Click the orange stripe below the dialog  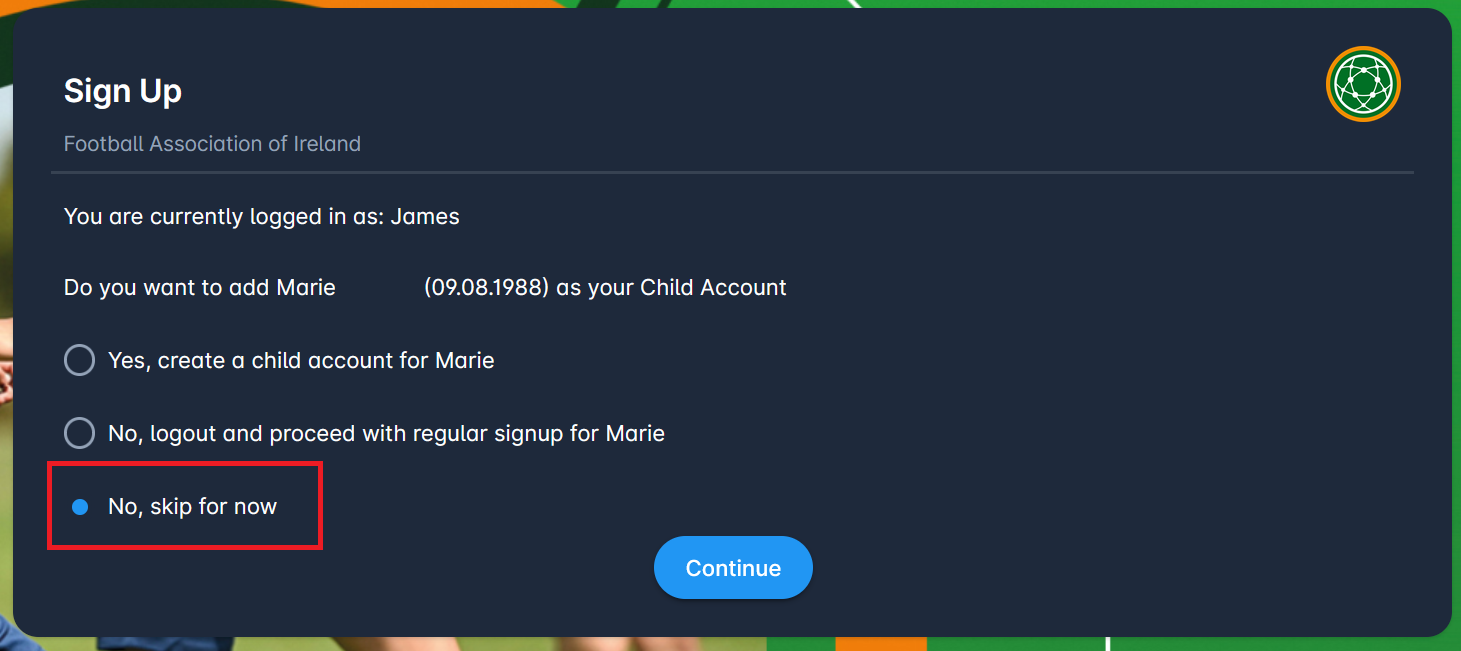tap(880, 644)
